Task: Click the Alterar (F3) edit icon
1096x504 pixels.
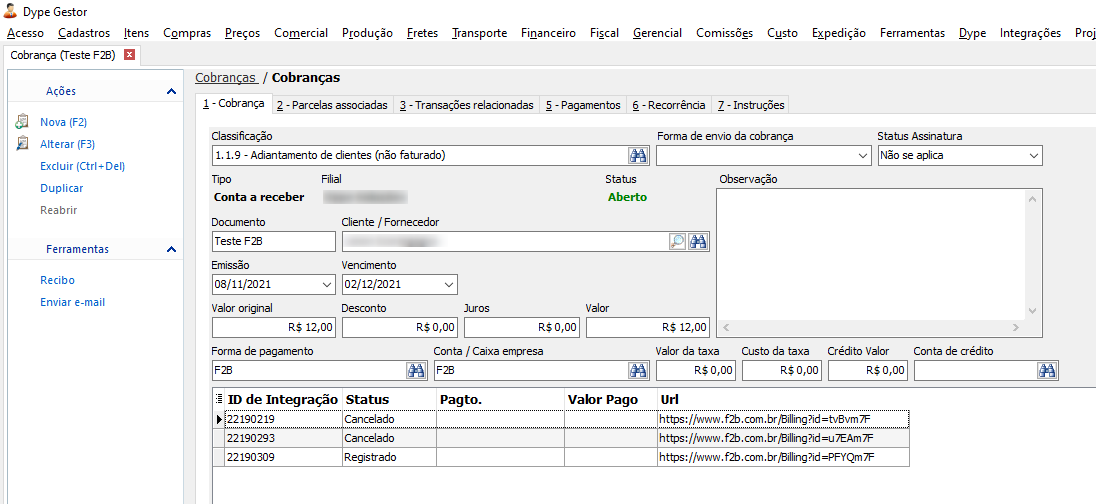Action: (x=22, y=144)
